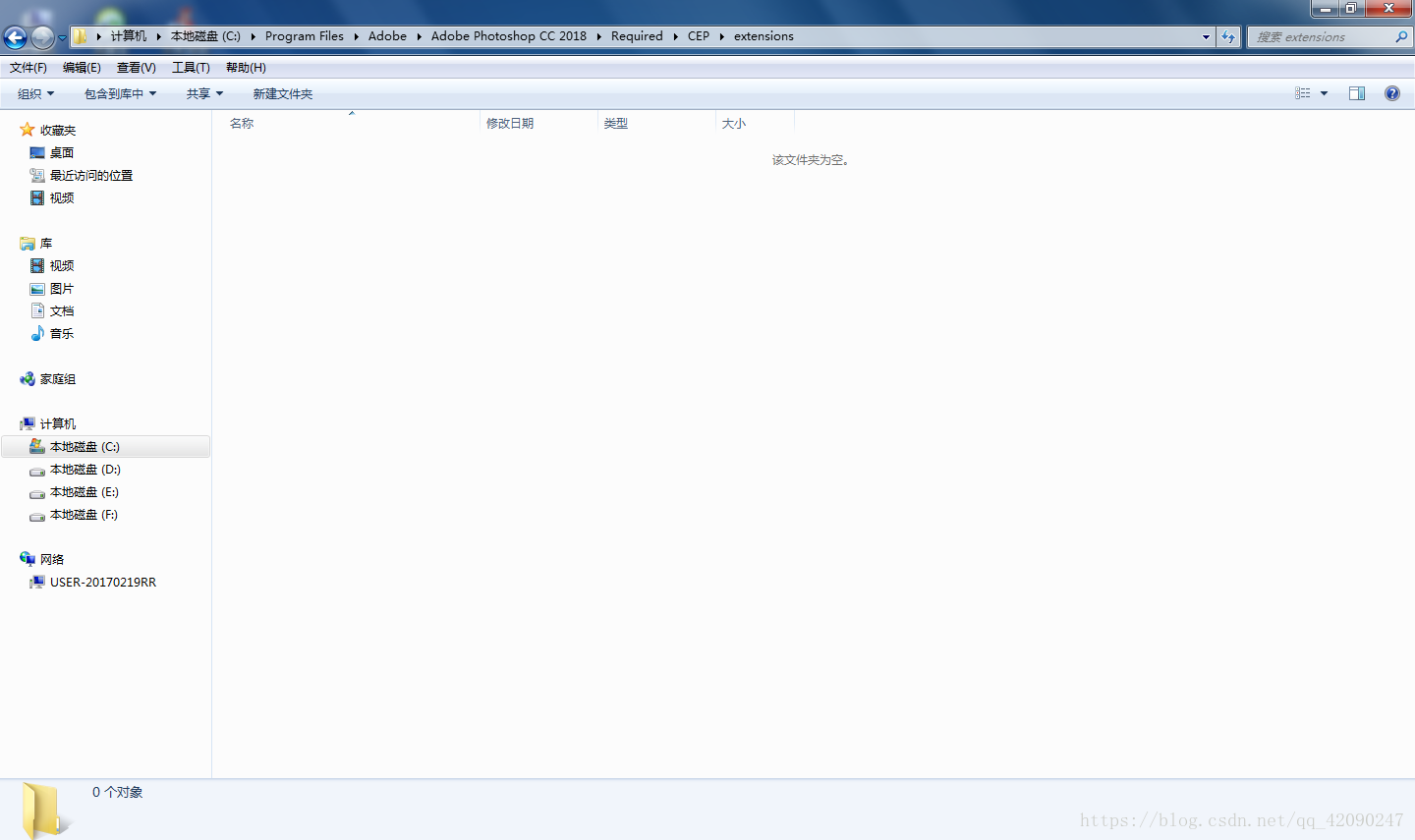Open the 音乐 library icon

point(37,333)
